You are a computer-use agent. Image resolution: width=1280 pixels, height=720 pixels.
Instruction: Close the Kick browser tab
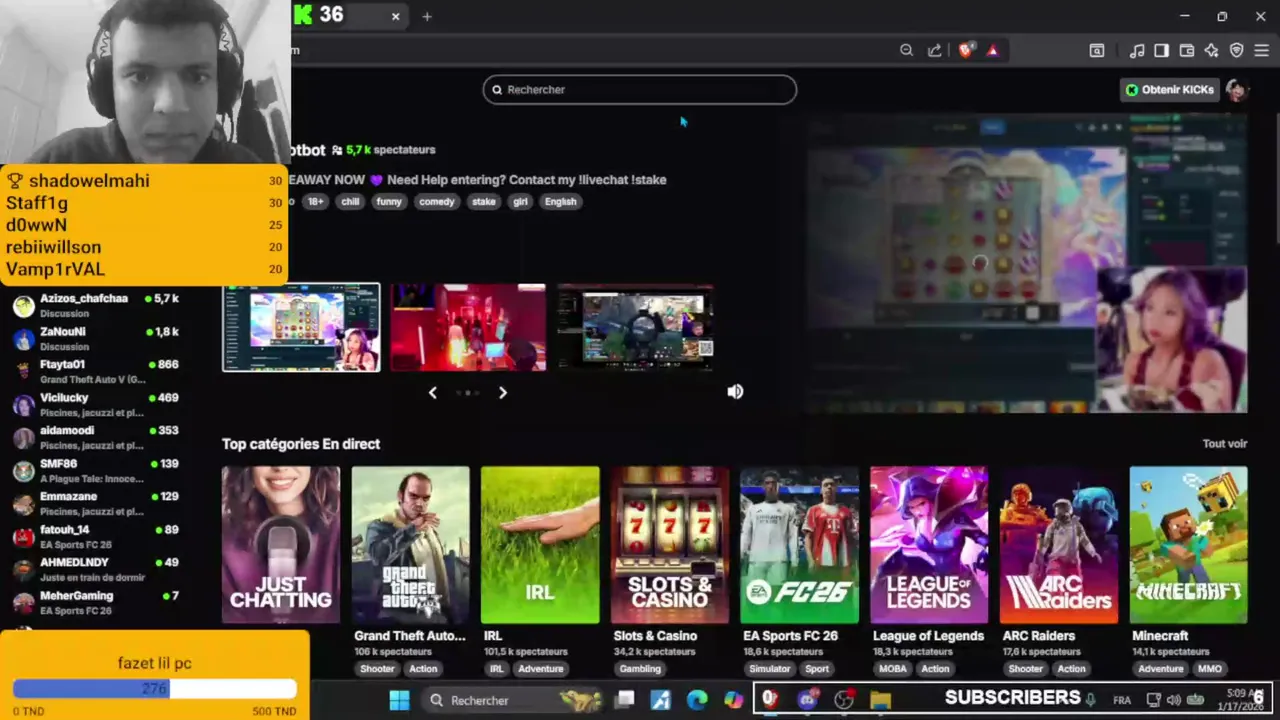395,16
